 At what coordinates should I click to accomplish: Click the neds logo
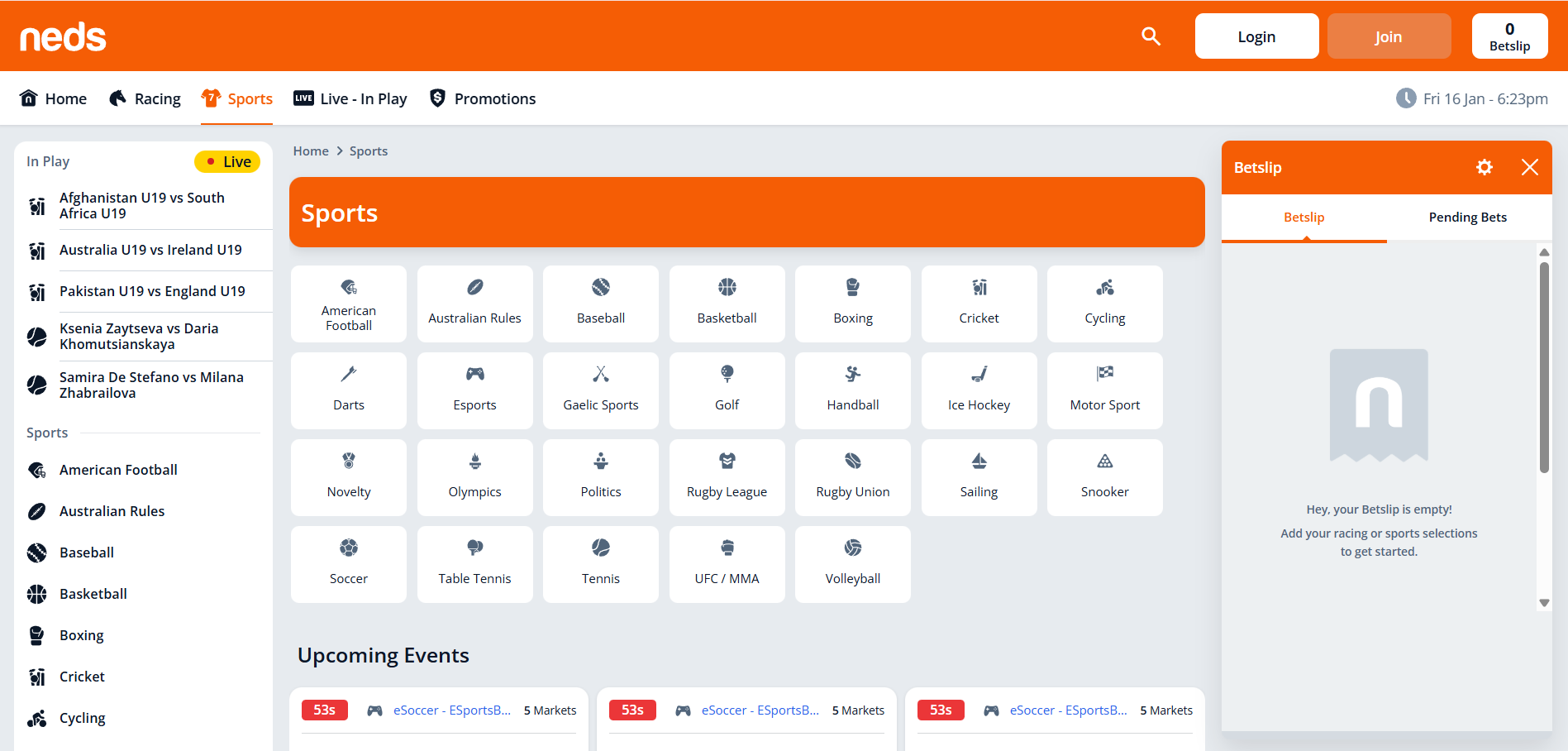point(64,37)
